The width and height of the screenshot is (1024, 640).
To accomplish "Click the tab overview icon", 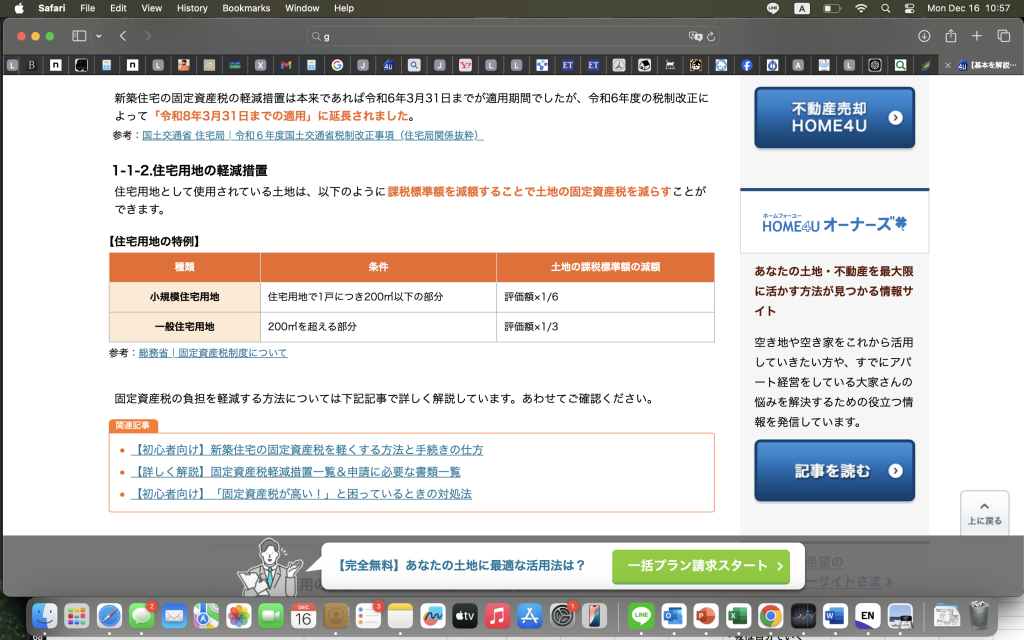I will point(1003,35).
